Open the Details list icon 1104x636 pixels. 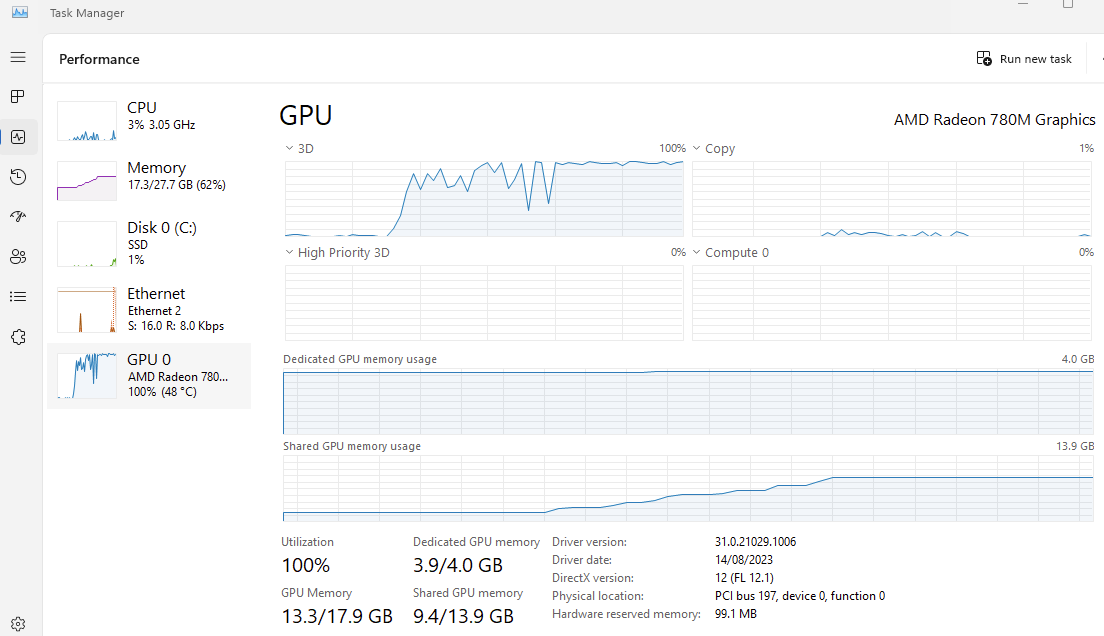[x=18, y=297]
